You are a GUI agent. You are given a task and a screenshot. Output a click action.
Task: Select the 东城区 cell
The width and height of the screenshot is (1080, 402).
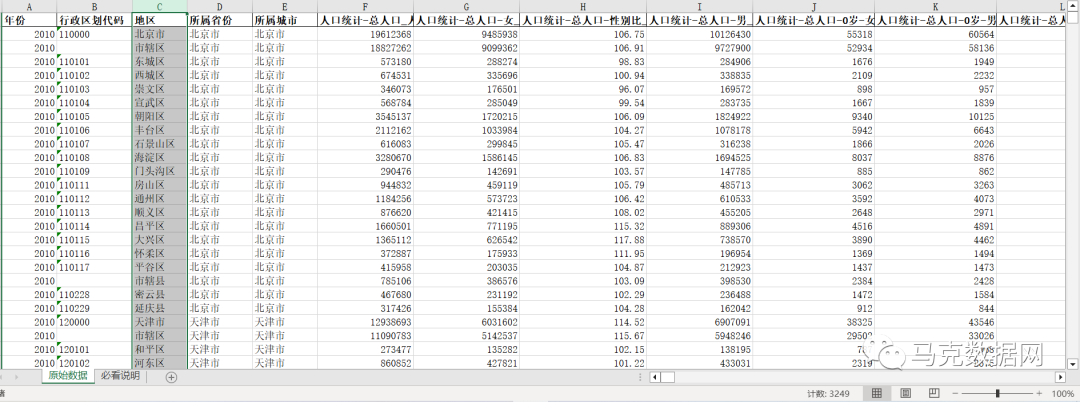click(160, 61)
